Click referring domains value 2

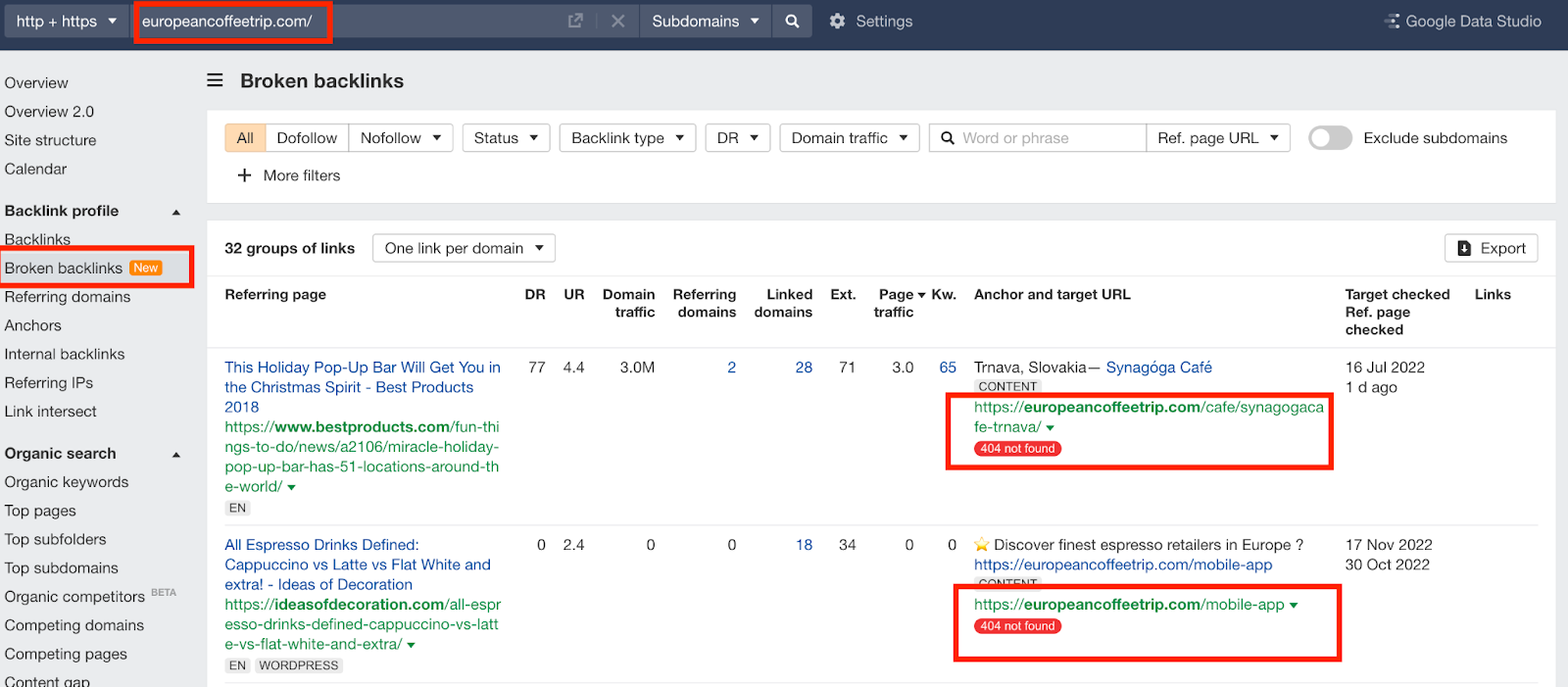click(731, 368)
